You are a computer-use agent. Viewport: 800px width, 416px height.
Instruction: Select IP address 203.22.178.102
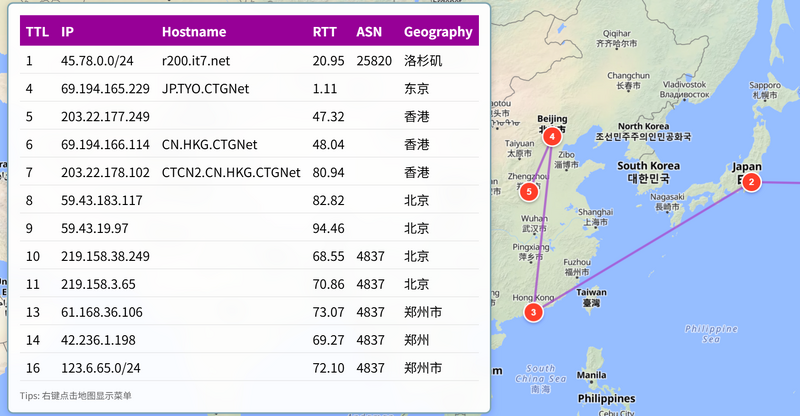tap(105, 173)
